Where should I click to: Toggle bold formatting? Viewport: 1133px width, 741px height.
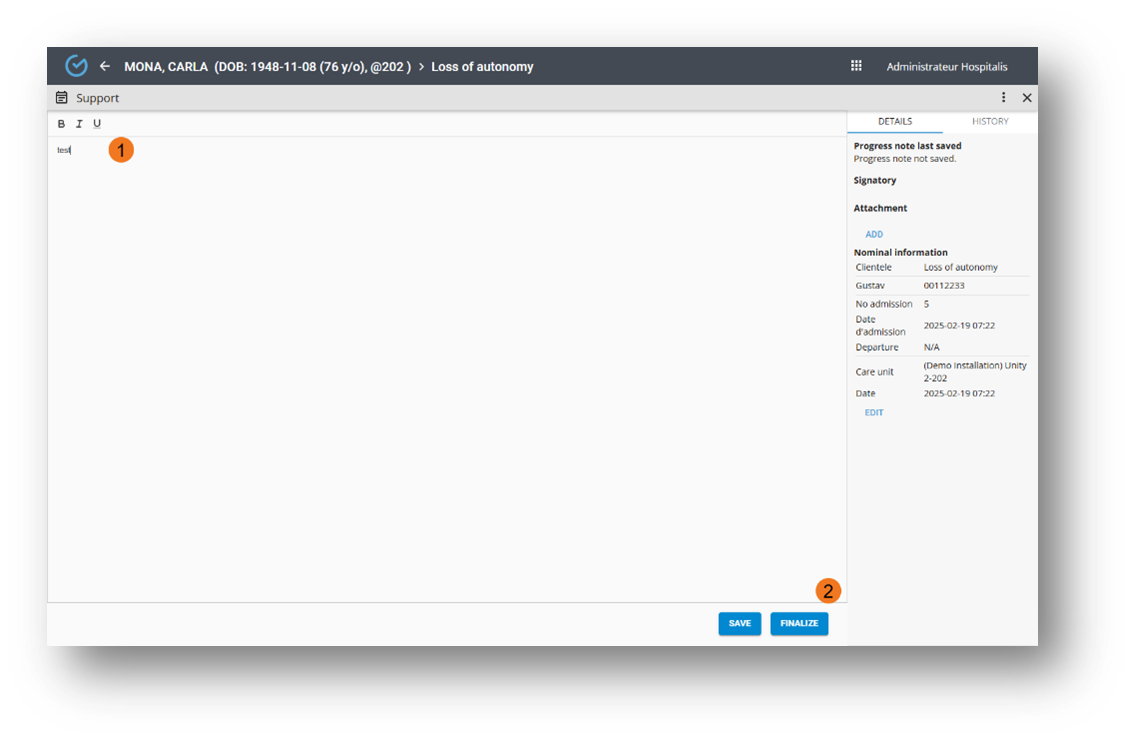[61, 124]
